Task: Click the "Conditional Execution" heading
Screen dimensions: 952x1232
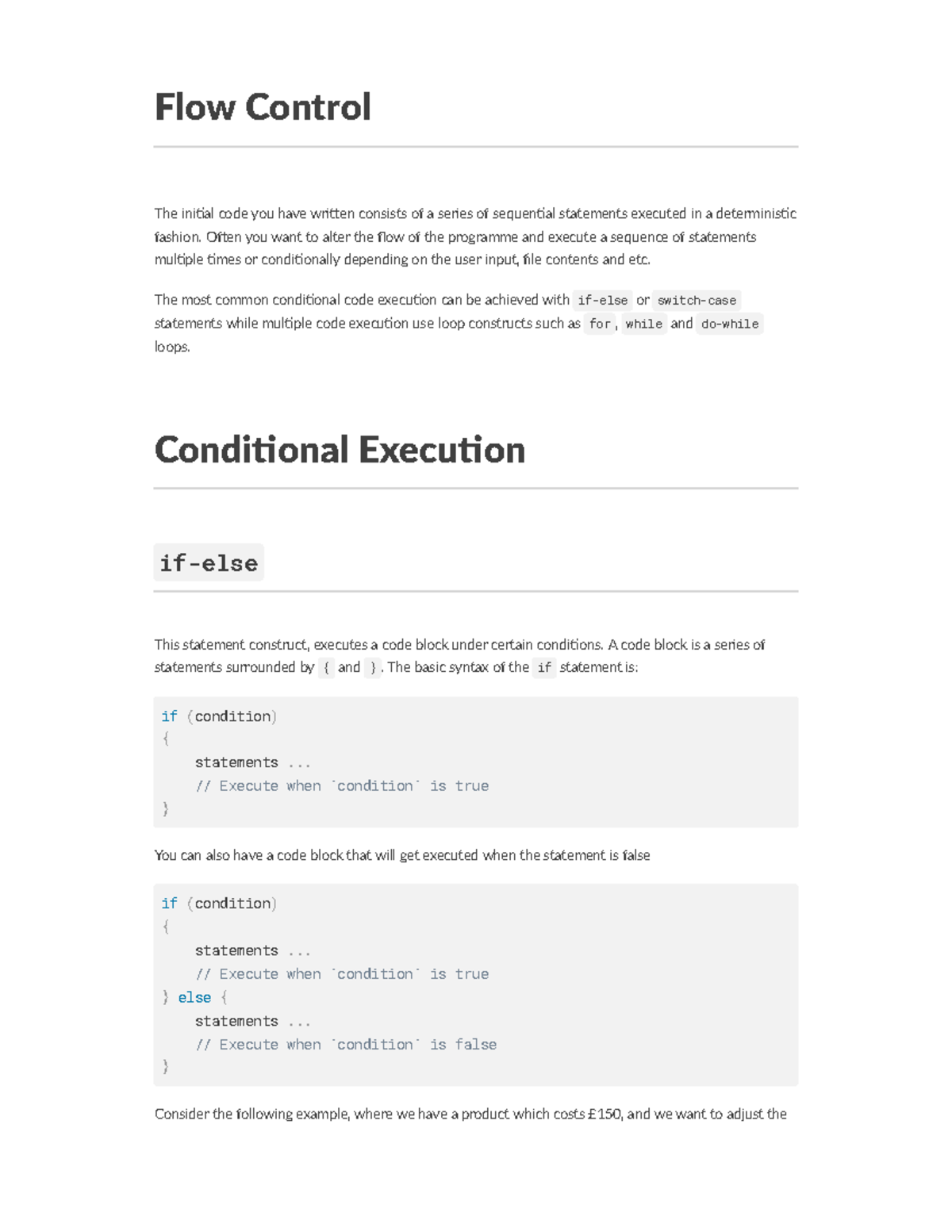Action: (340, 450)
